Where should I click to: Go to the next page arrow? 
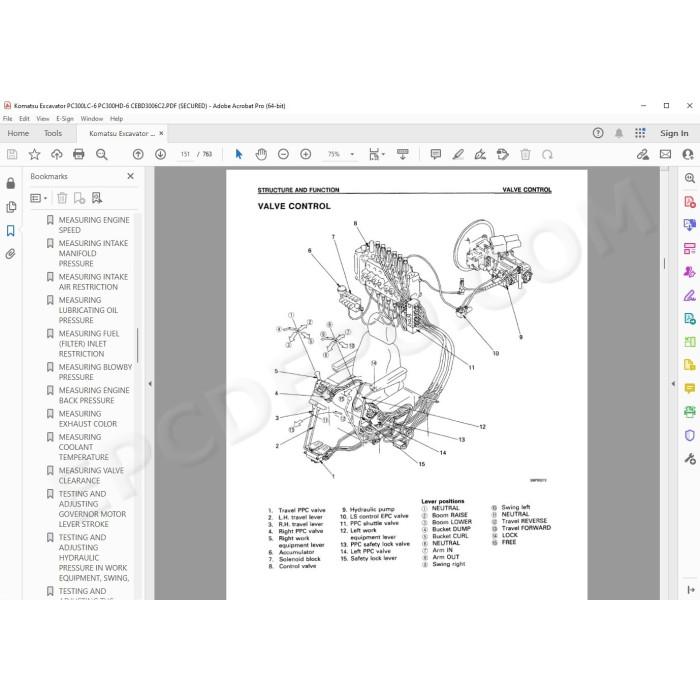(x=160, y=154)
